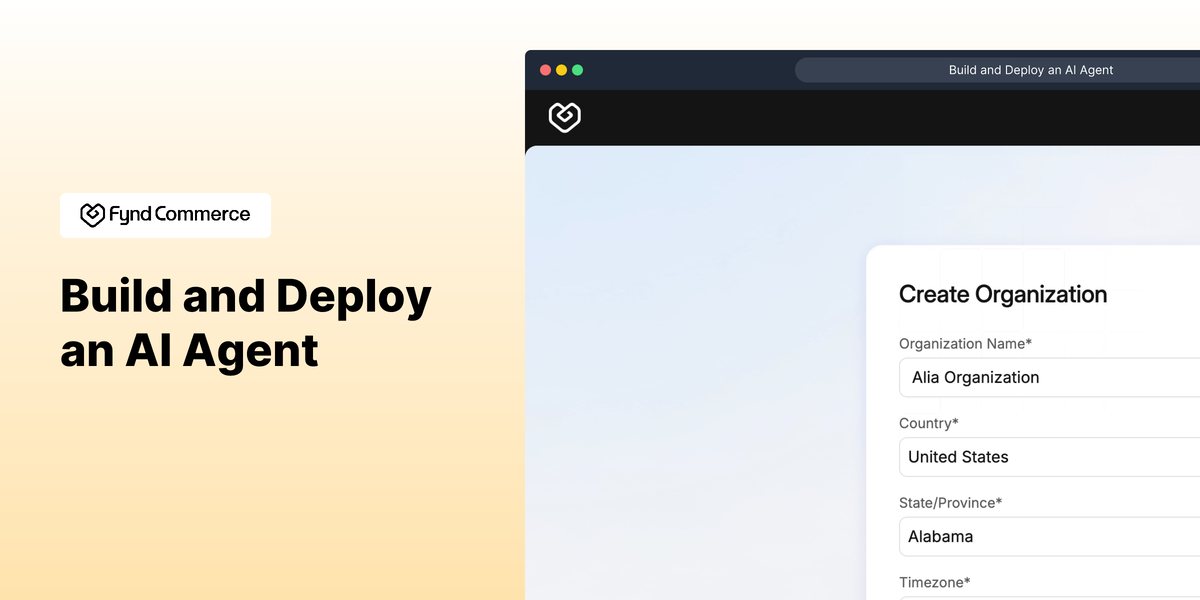This screenshot has height=600, width=1200.
Task: Minimize the window using the yellow button
Action: tap(561, 70)
